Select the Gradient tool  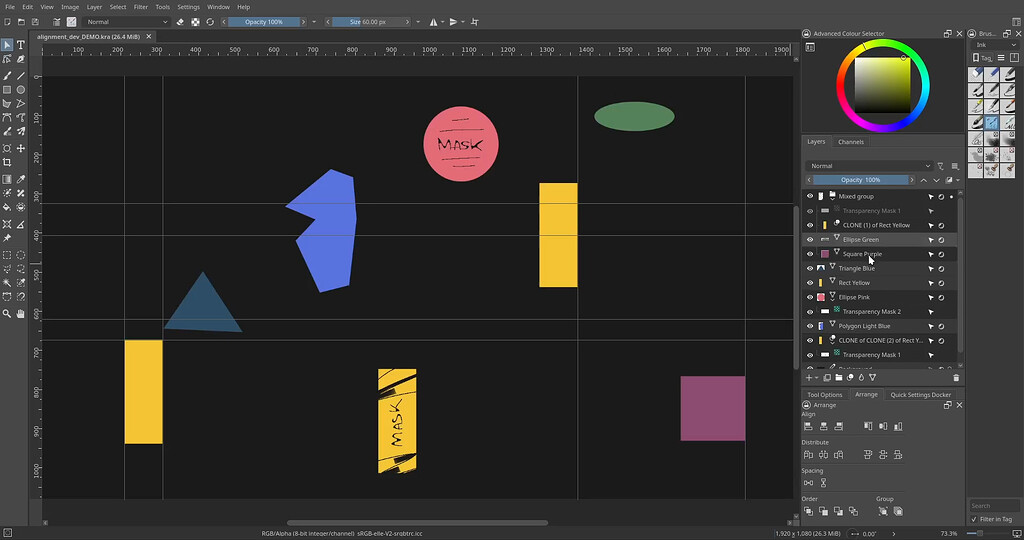click(x=7, y=179)
